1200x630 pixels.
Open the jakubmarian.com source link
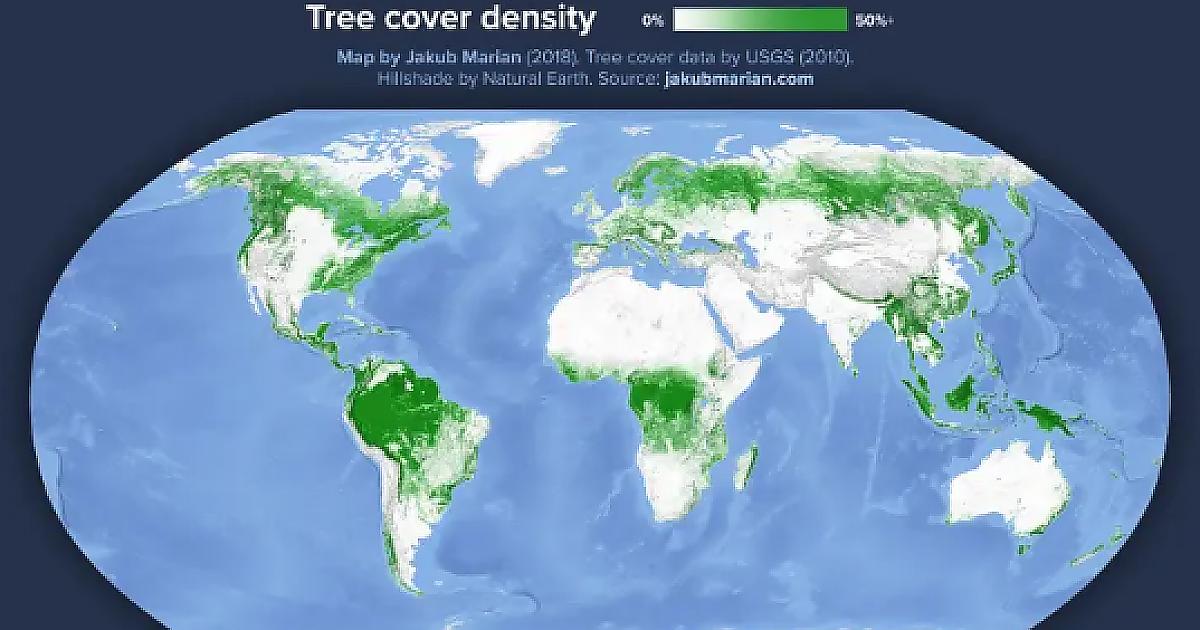tap(738, 79)
